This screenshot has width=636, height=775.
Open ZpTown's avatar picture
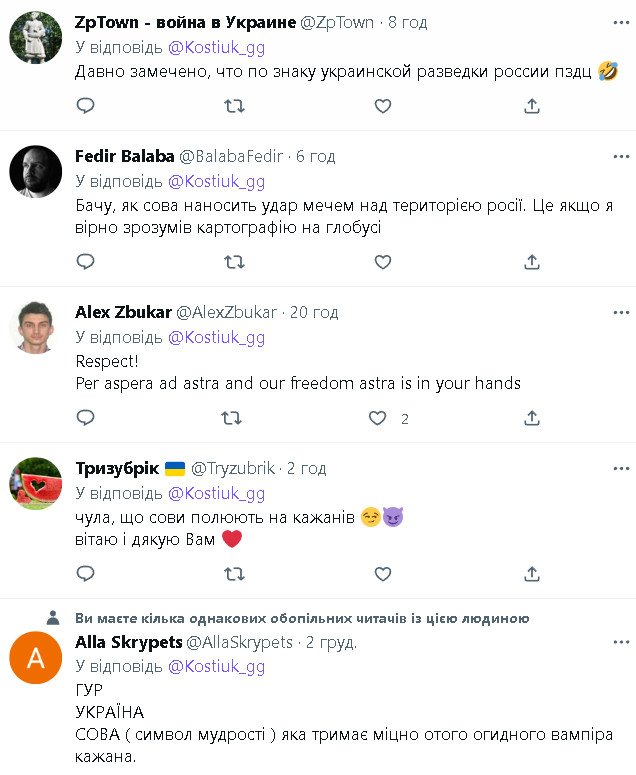tap(36, 36)
